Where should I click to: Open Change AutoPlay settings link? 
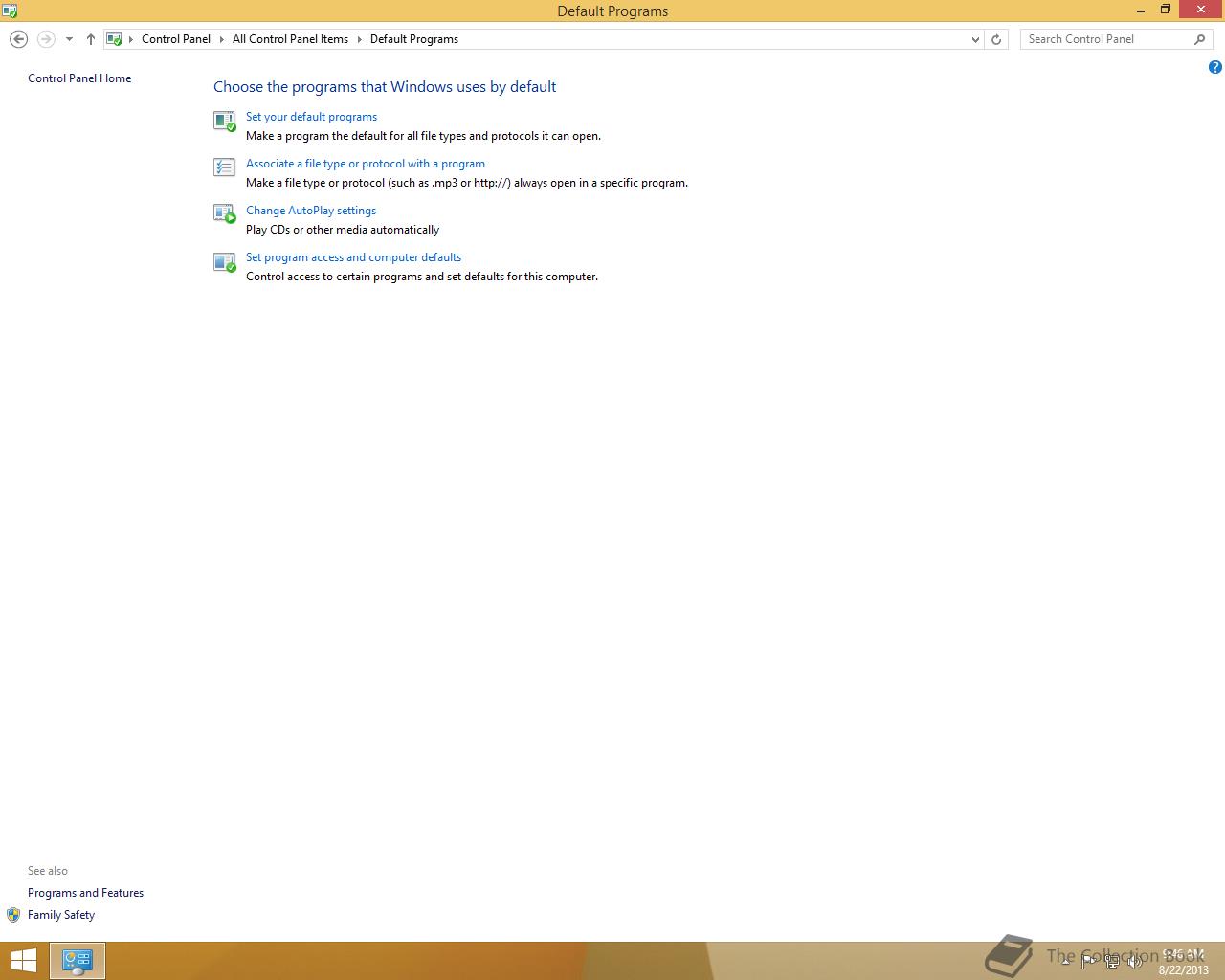(x=311, y=211)
